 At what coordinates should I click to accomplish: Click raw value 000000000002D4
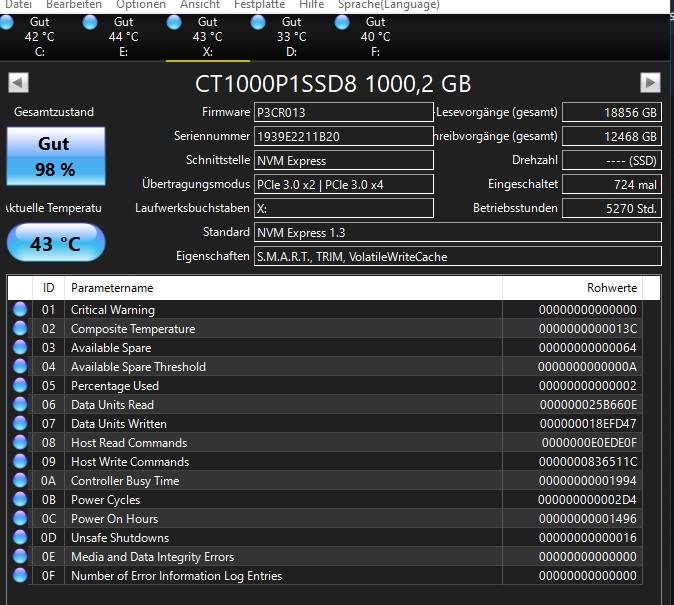[x=587, y=500]
